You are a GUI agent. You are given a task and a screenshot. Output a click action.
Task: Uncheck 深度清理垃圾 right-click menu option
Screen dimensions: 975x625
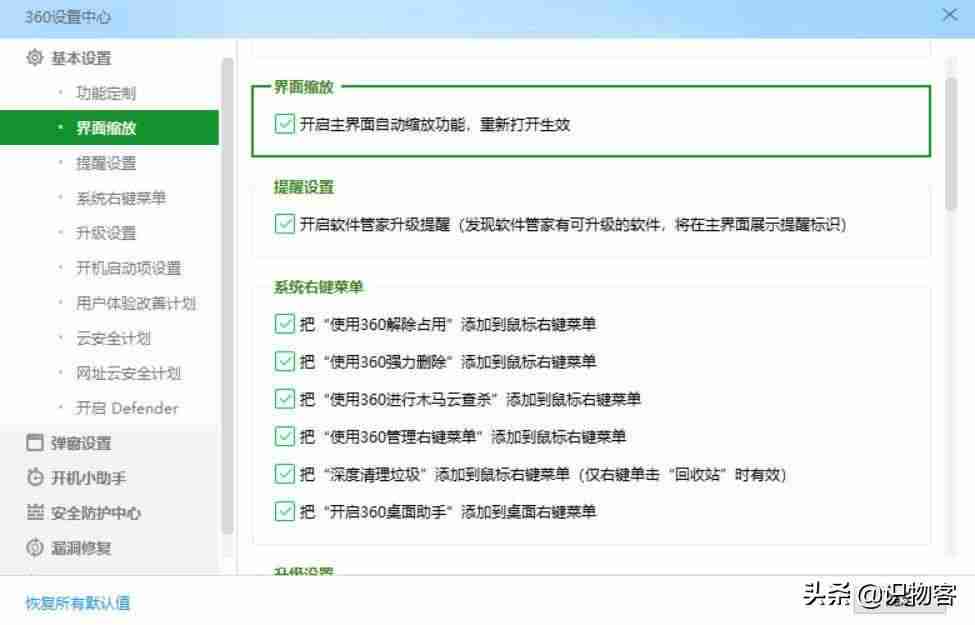click(x=284, y=475)
